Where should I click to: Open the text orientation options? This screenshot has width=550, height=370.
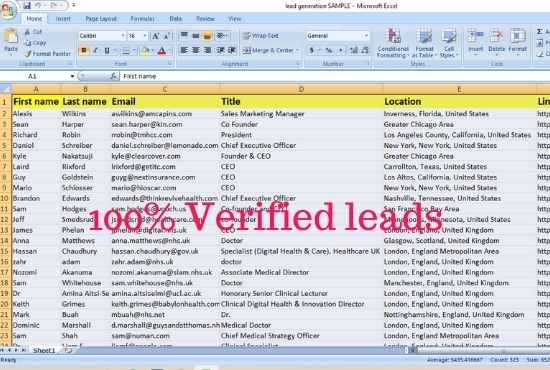pyautogui.click(x=222, y=35)
